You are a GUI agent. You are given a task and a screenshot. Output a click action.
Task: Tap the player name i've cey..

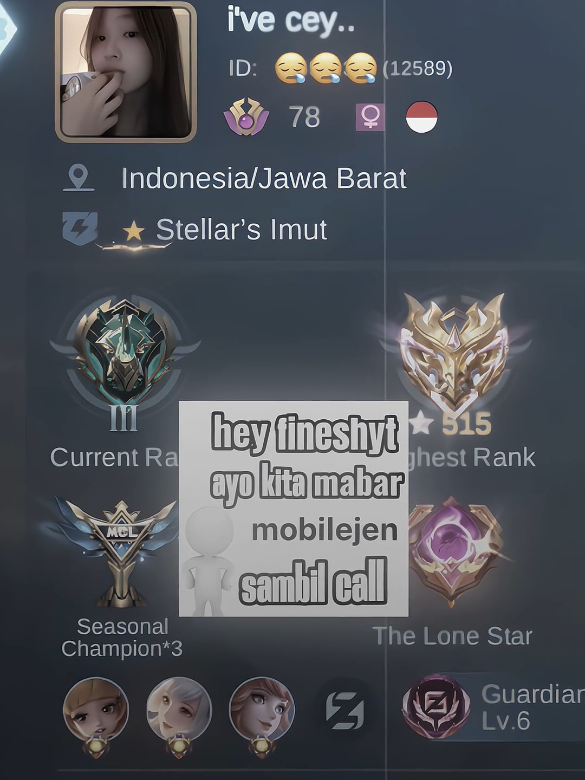point(291,20)
